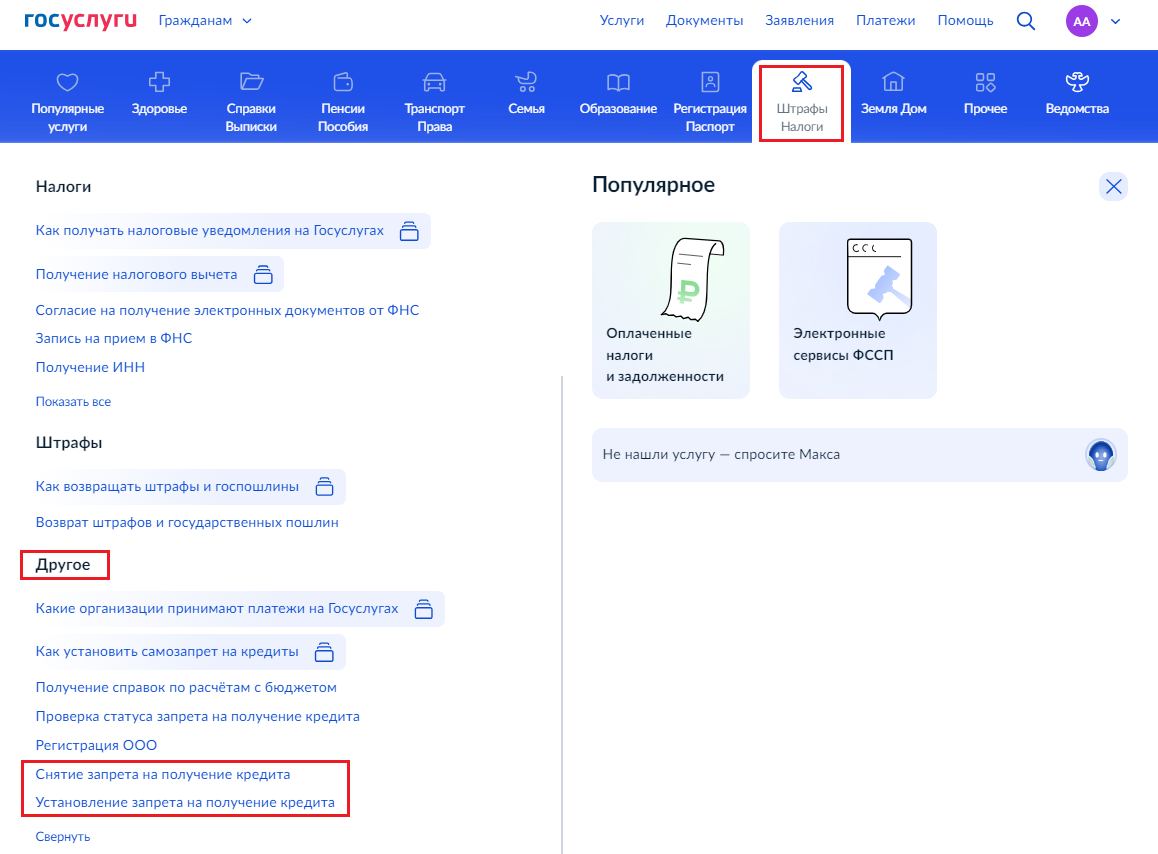
Task: Close the Популярное panel with X
Action: pos(1113,186)
